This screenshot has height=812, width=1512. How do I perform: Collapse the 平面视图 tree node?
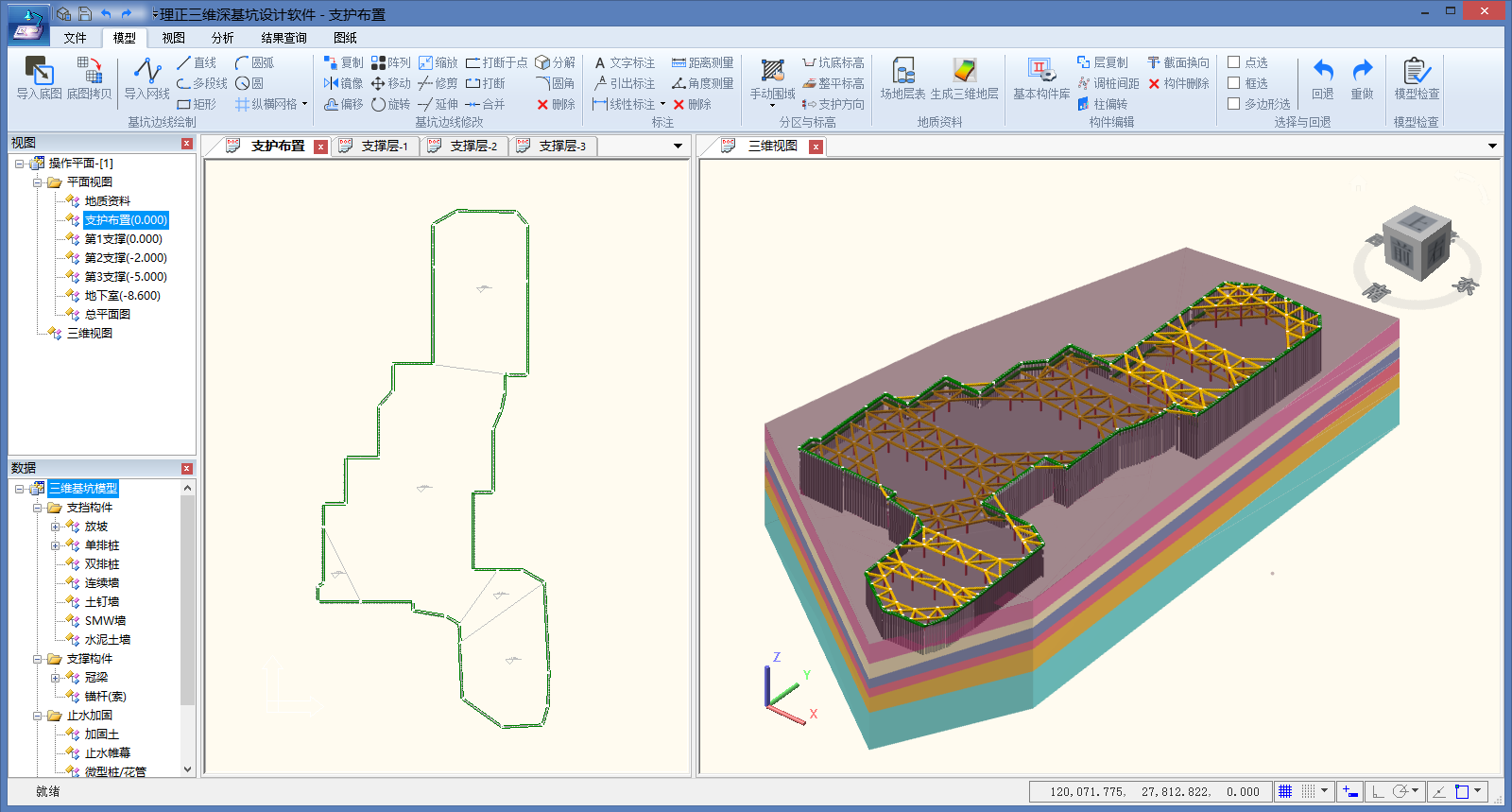[x=38, y=182]
